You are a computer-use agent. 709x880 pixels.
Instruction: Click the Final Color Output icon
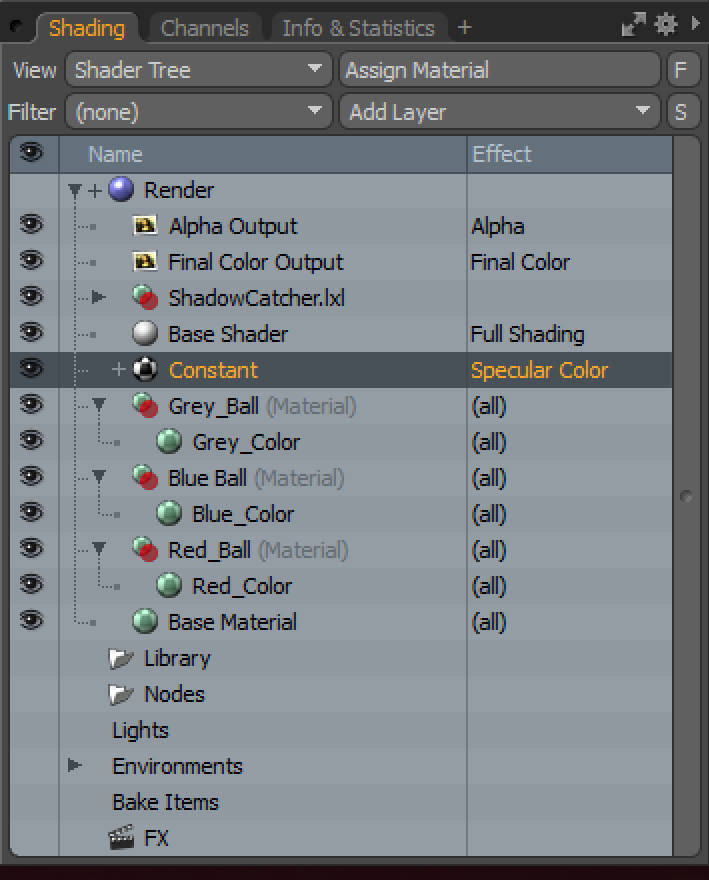point(145,262)
